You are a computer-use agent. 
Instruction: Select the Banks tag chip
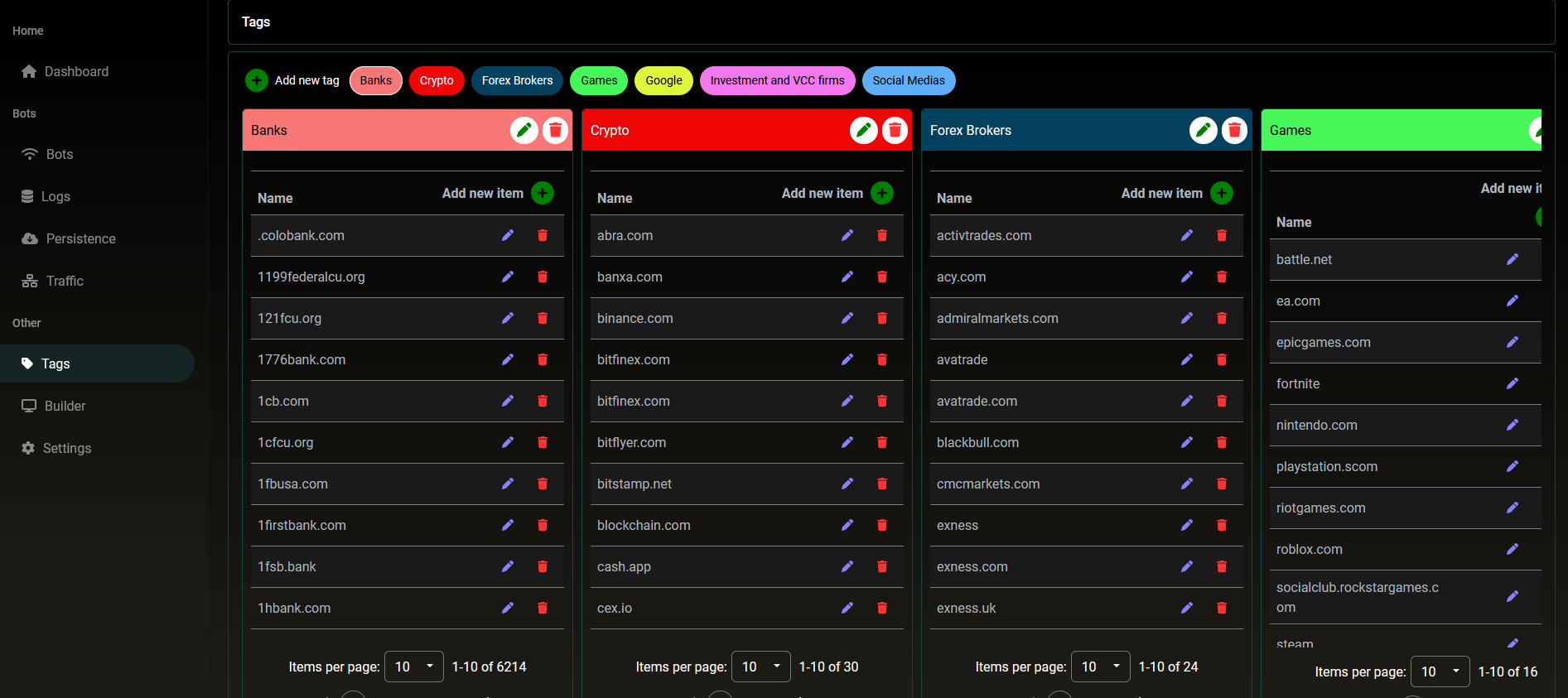tap(376, 80)
